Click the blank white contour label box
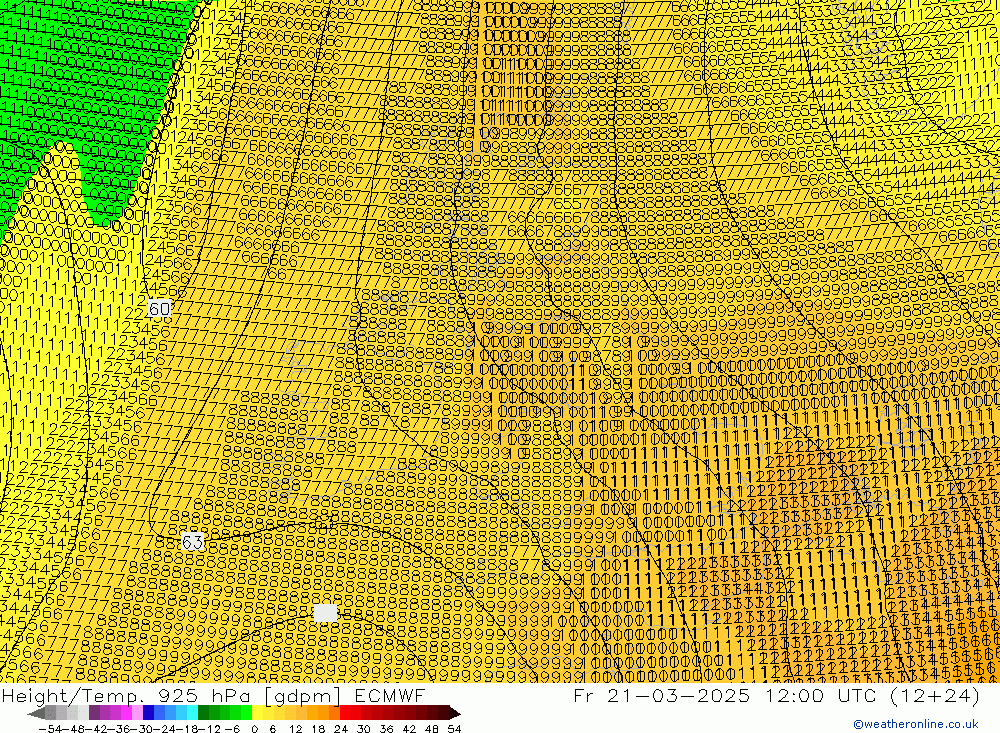The image size is (1000, 733). click(325, 614)
